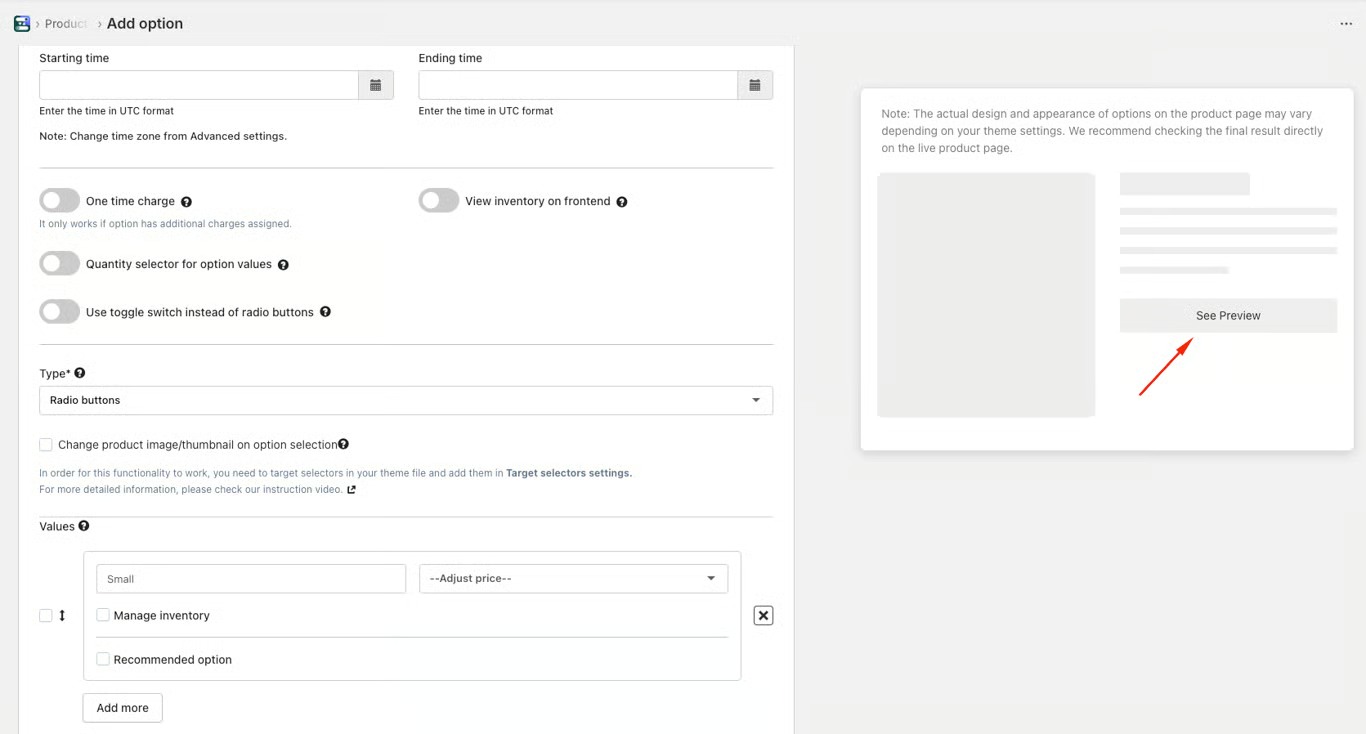Open the --Adjust price-- dropdown
Screen dimensions: 1366x734
573,578
